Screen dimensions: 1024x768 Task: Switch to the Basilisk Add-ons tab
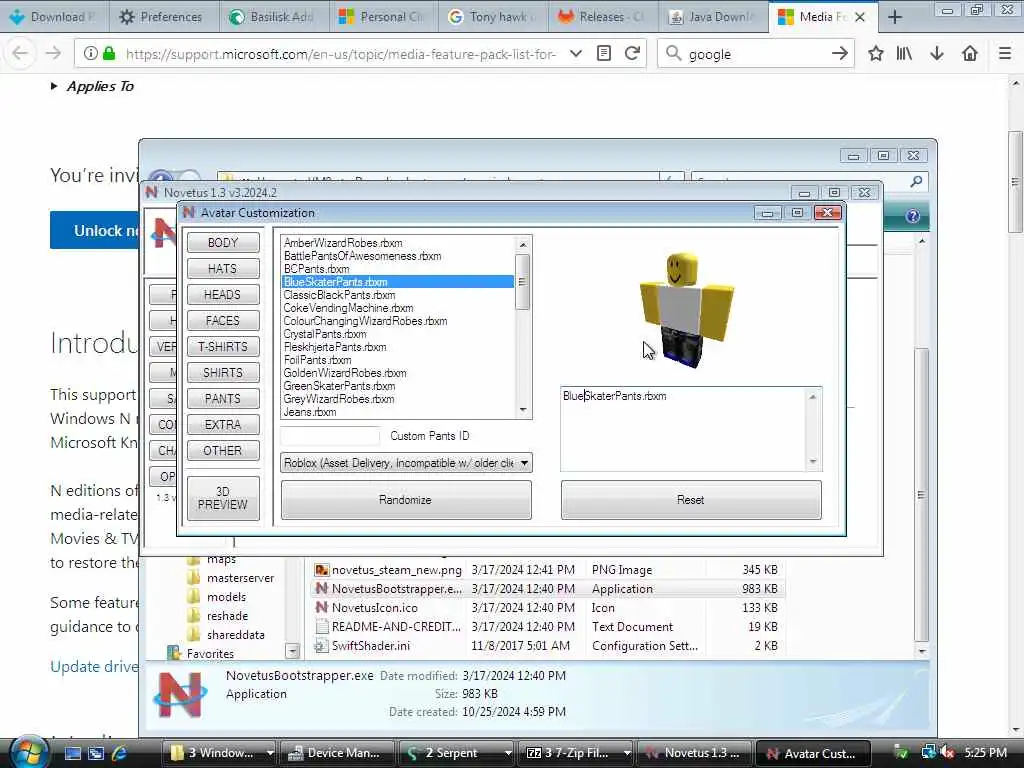click(272, 17)
